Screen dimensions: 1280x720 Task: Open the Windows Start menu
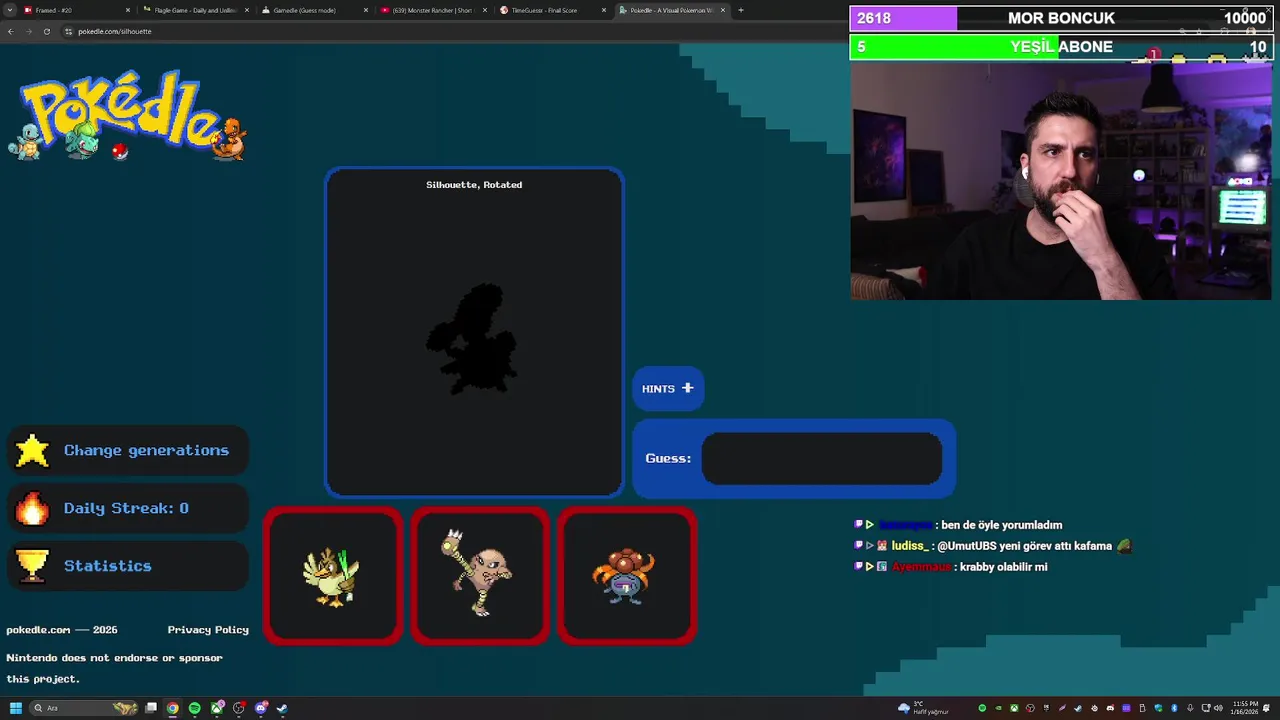15,708
